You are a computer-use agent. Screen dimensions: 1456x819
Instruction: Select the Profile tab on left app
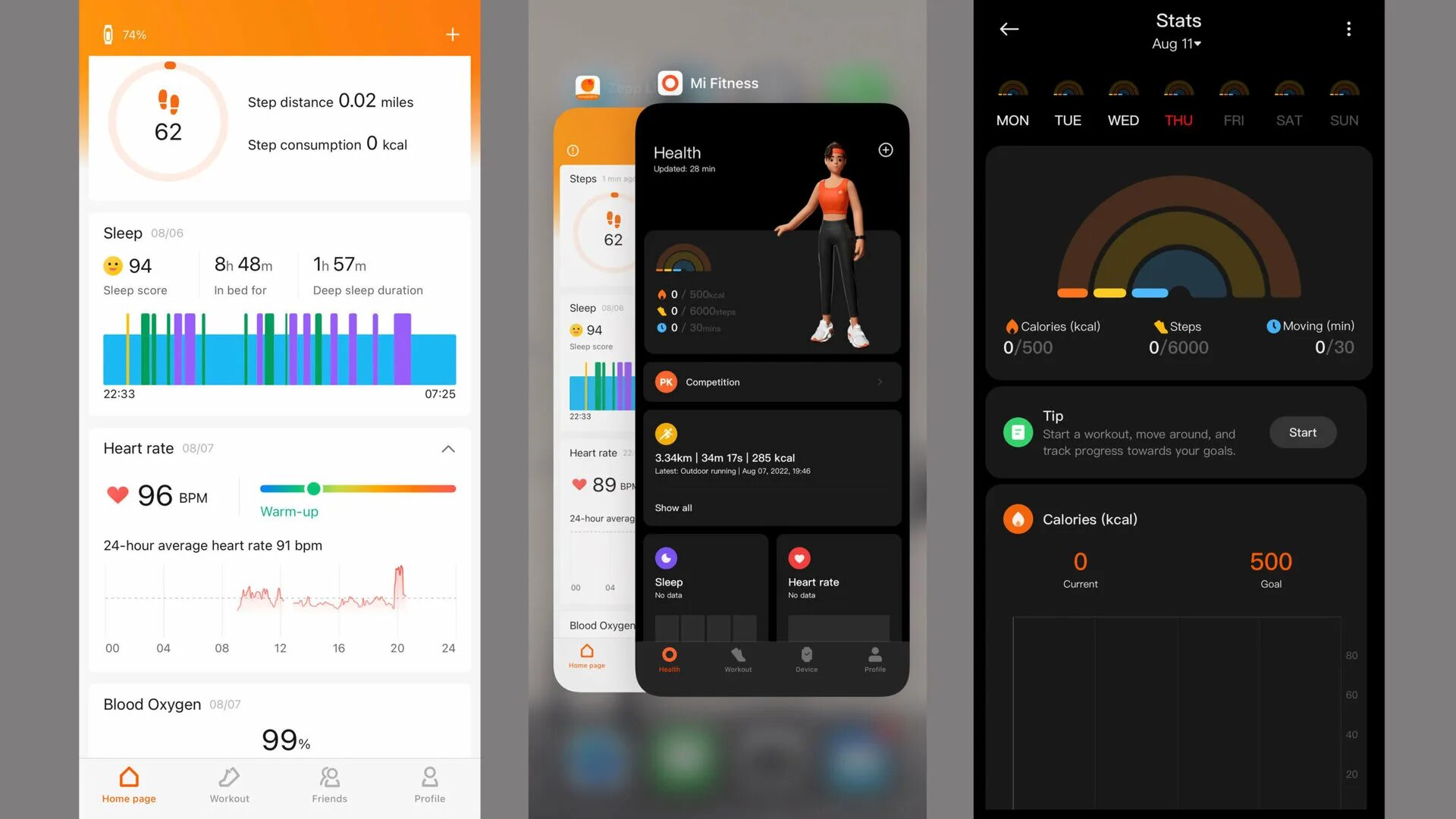tap(429, 784)
